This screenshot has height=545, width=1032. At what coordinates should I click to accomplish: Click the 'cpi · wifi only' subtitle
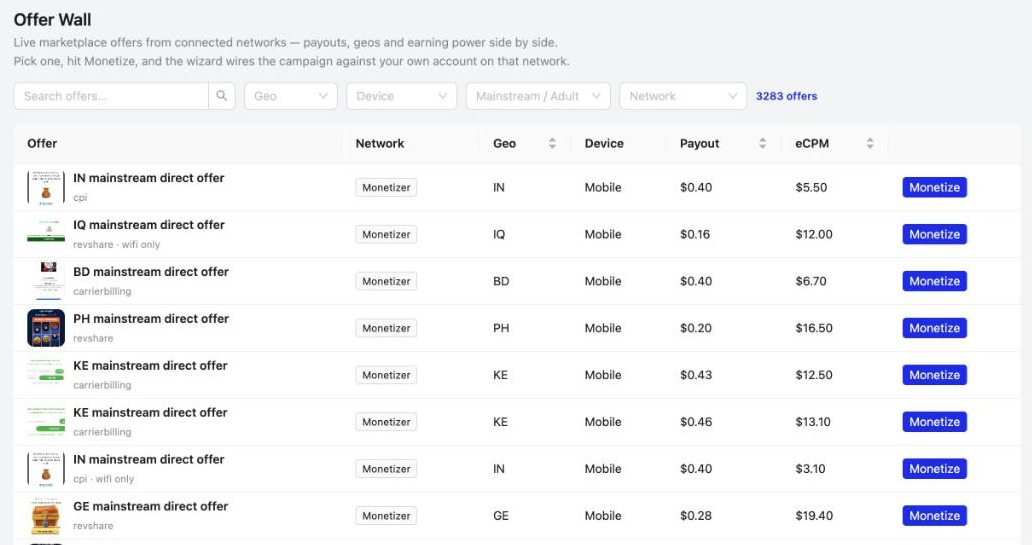click(x=103, y=479)
